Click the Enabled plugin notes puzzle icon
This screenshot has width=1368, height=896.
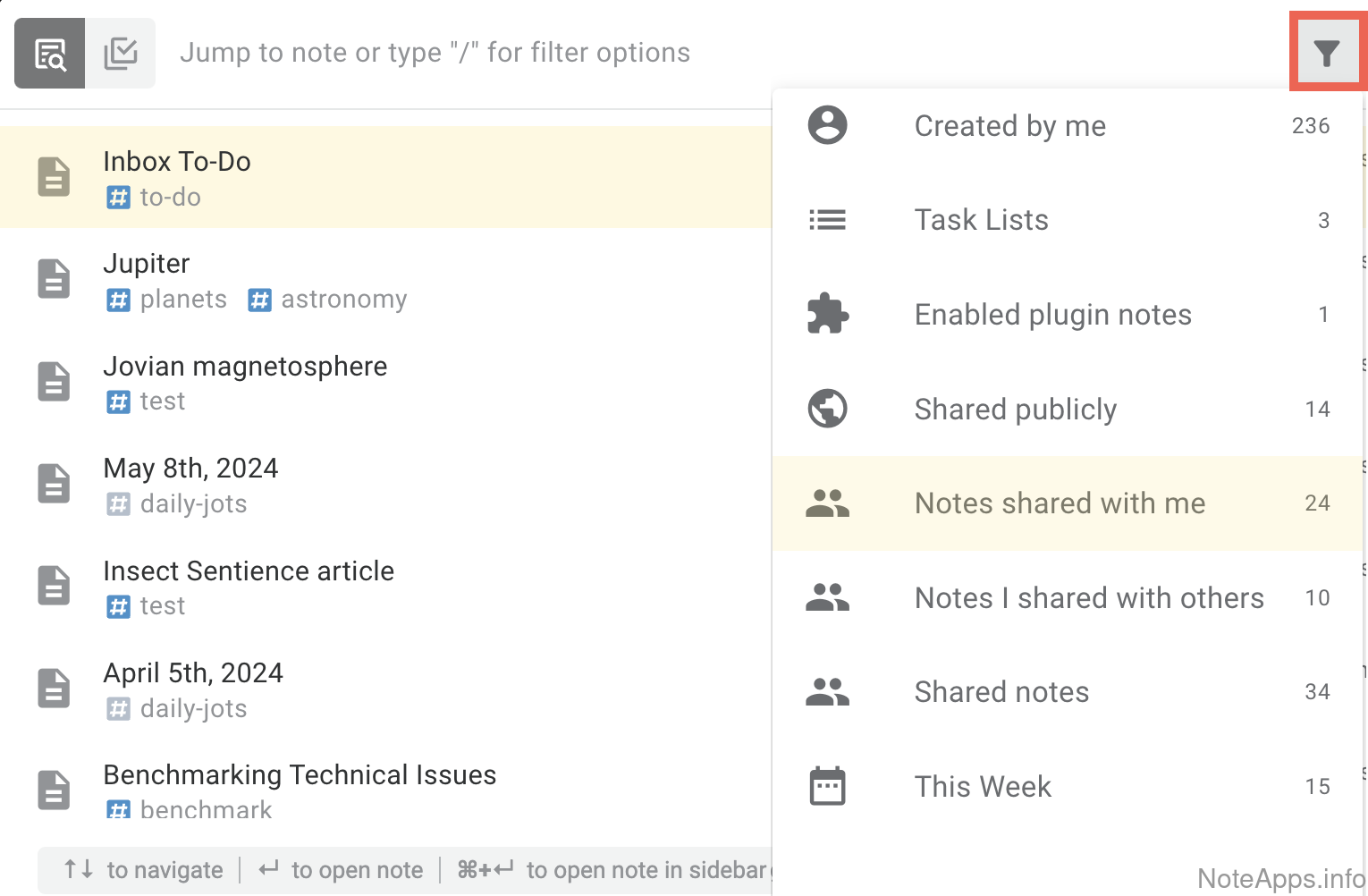pyautogui.click(x=827, y=315)
